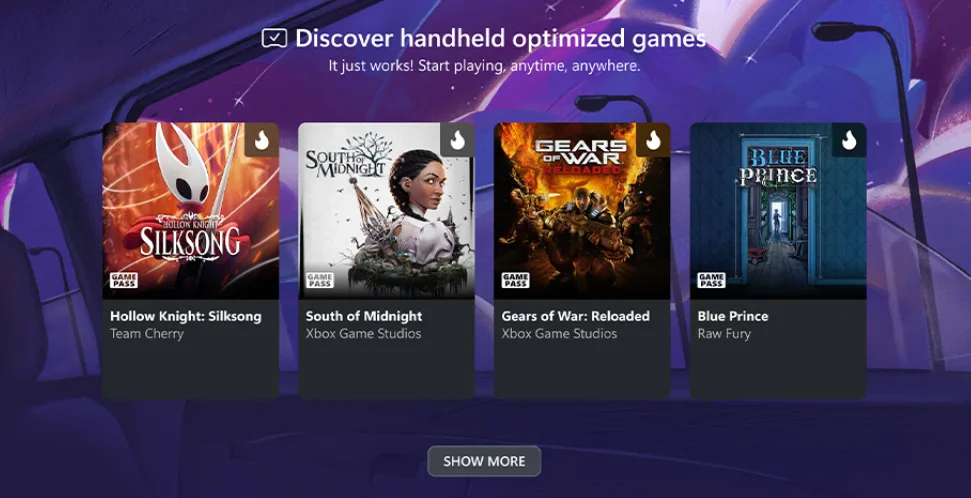The height and width of the screenshot is (498, 971).
Task: Click Game Pass badge on South of Midnight cover
Action: tap(320, 281)
